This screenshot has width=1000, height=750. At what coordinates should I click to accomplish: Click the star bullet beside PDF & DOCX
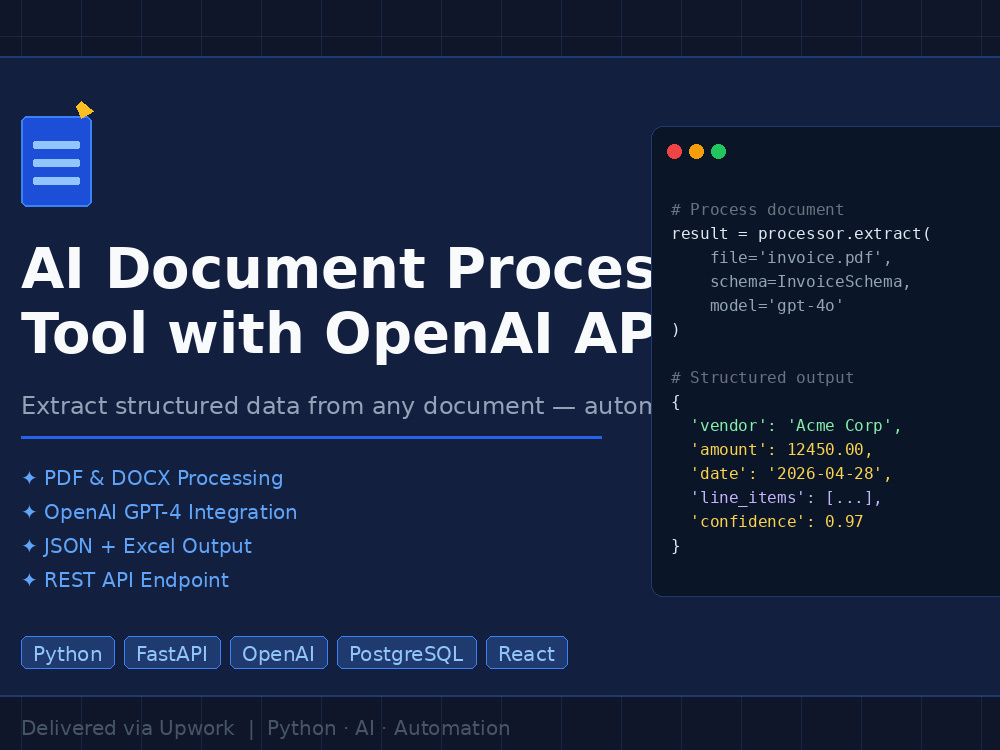(x=29, y=478)
